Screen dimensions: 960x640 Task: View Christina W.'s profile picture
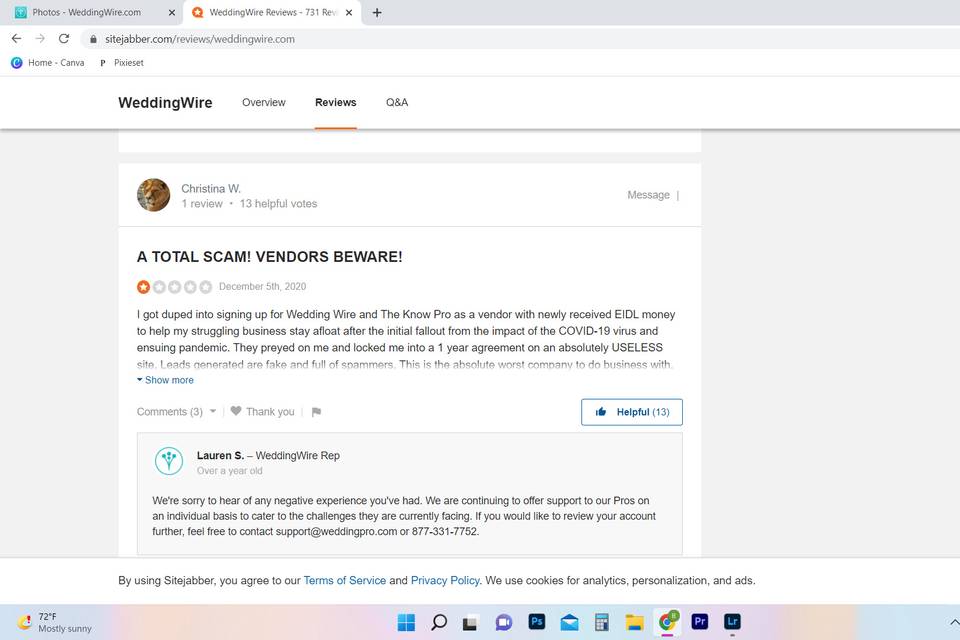tap(154, 195)
